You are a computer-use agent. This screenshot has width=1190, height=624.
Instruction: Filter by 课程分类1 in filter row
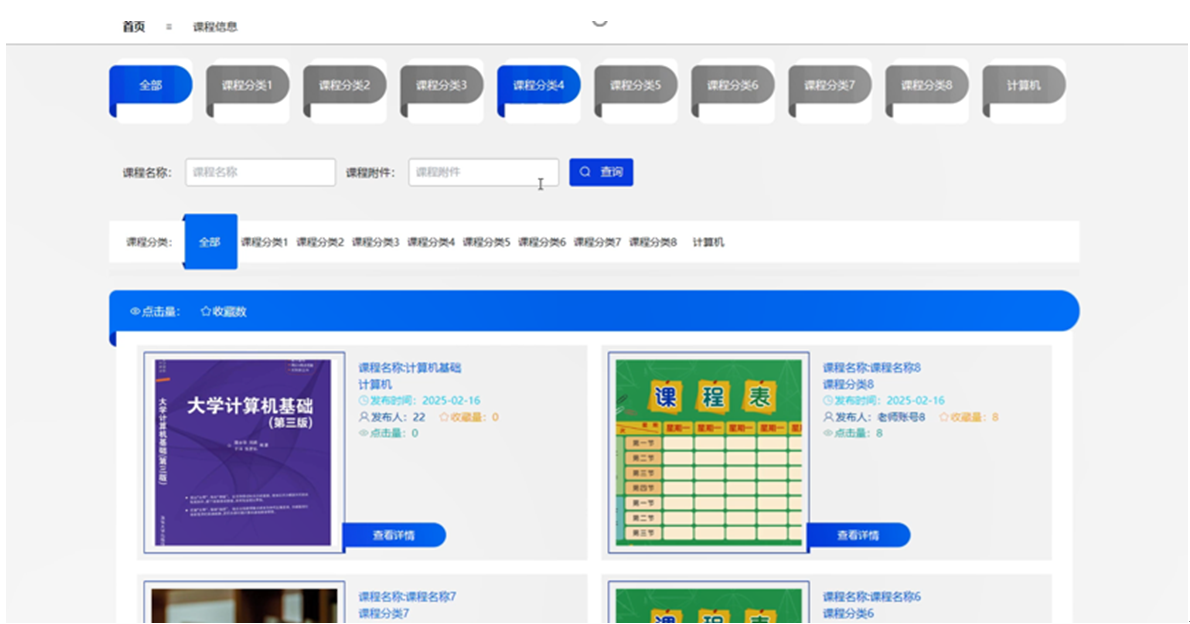(x=264, y=242)
